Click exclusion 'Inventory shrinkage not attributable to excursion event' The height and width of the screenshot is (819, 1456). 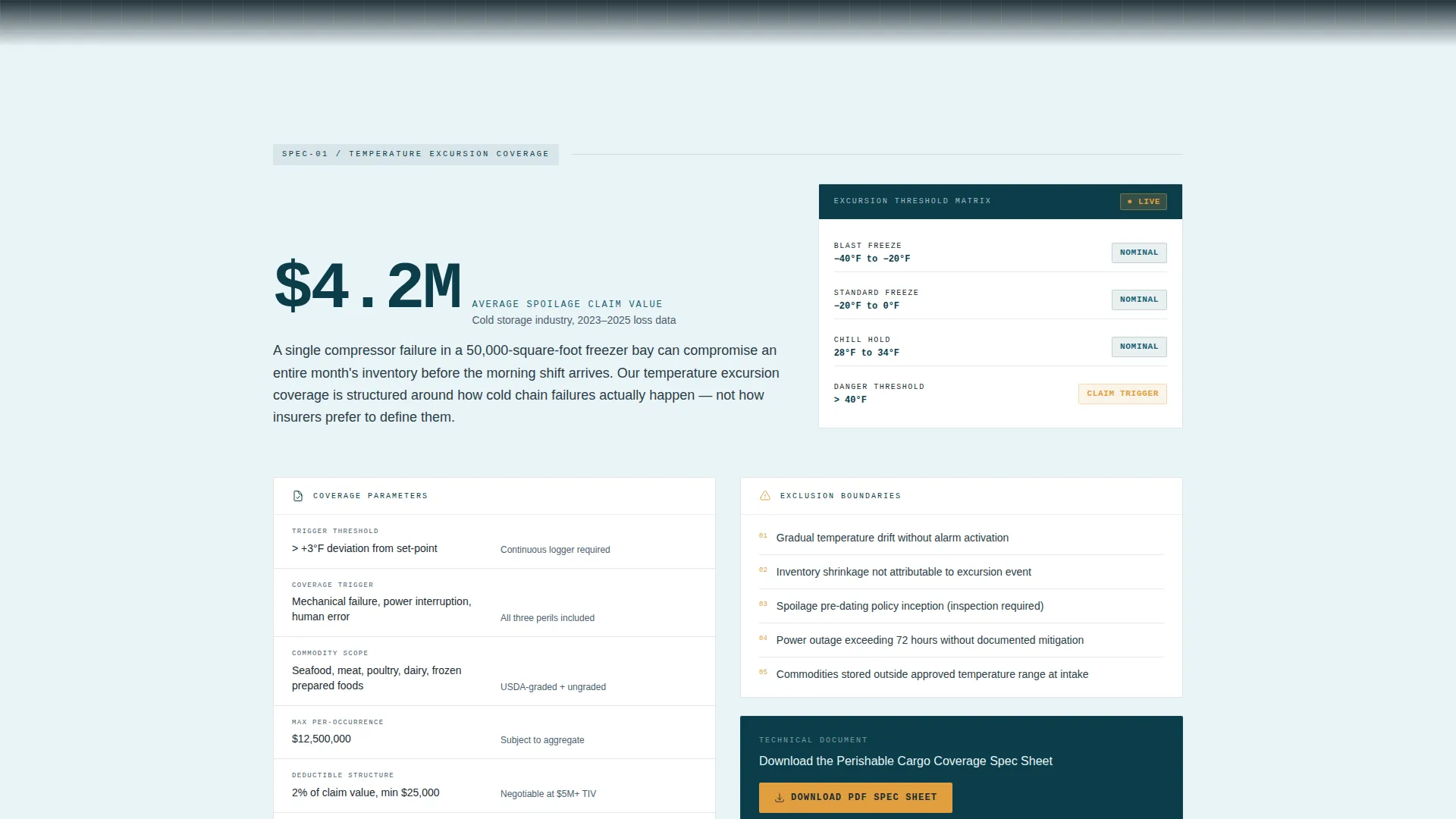click(904, 572)
